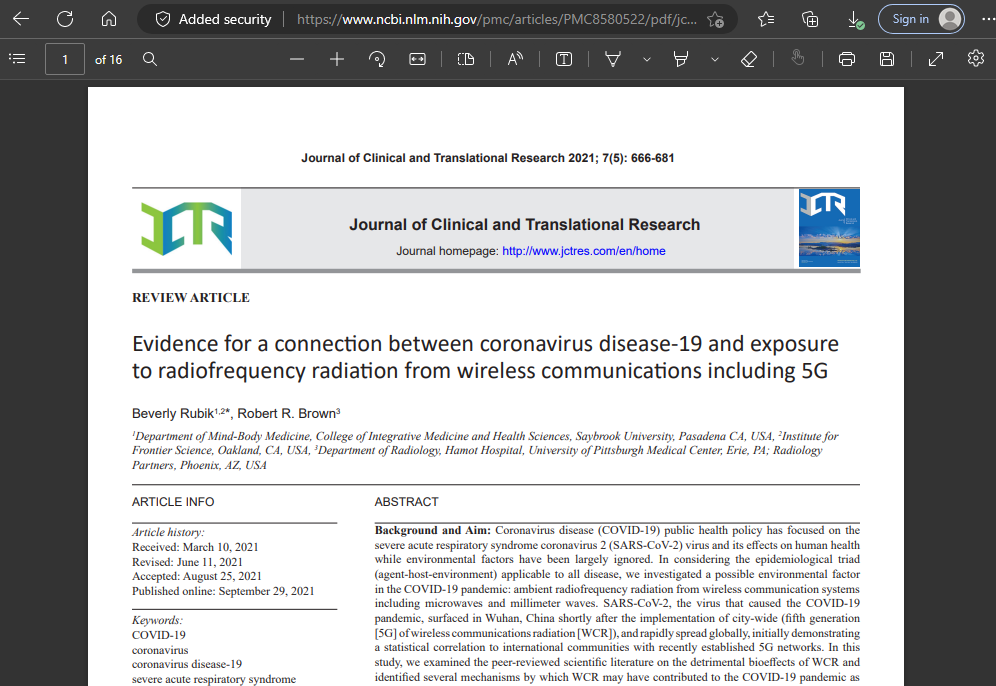Click the author name Beverly Rubik

pyautogui.click(x=173, y=414)
